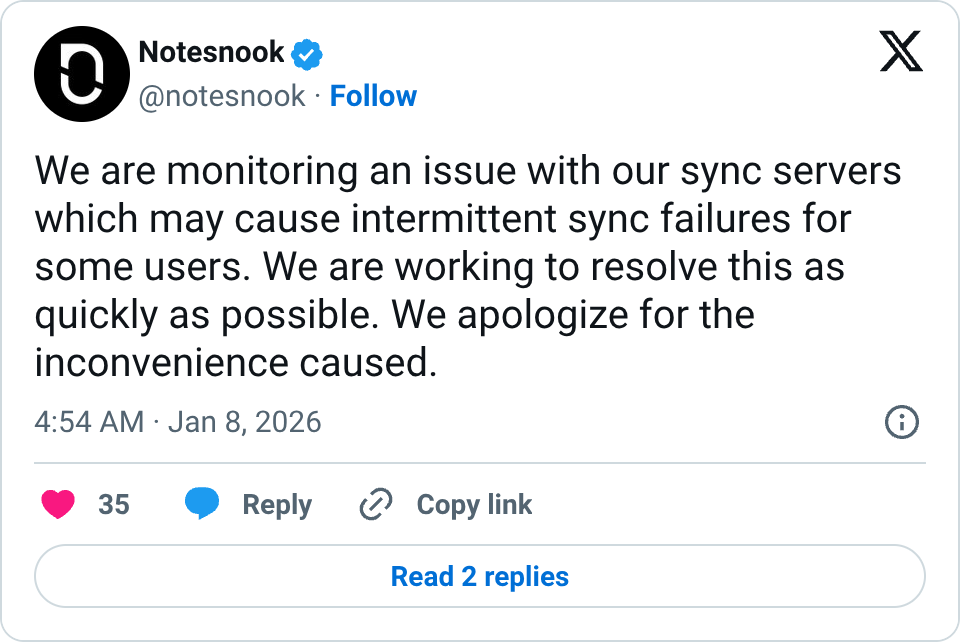
Task: Click the chain link icon
Action: (375, 505)
